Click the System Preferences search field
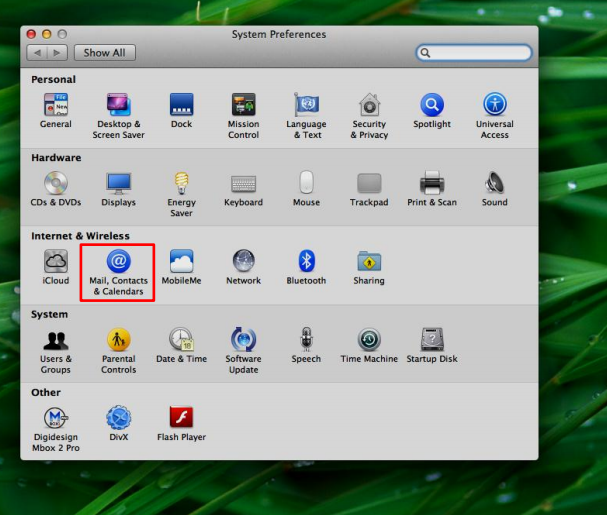The width and height of the screenshot is (607, 515). click(474, 53)
